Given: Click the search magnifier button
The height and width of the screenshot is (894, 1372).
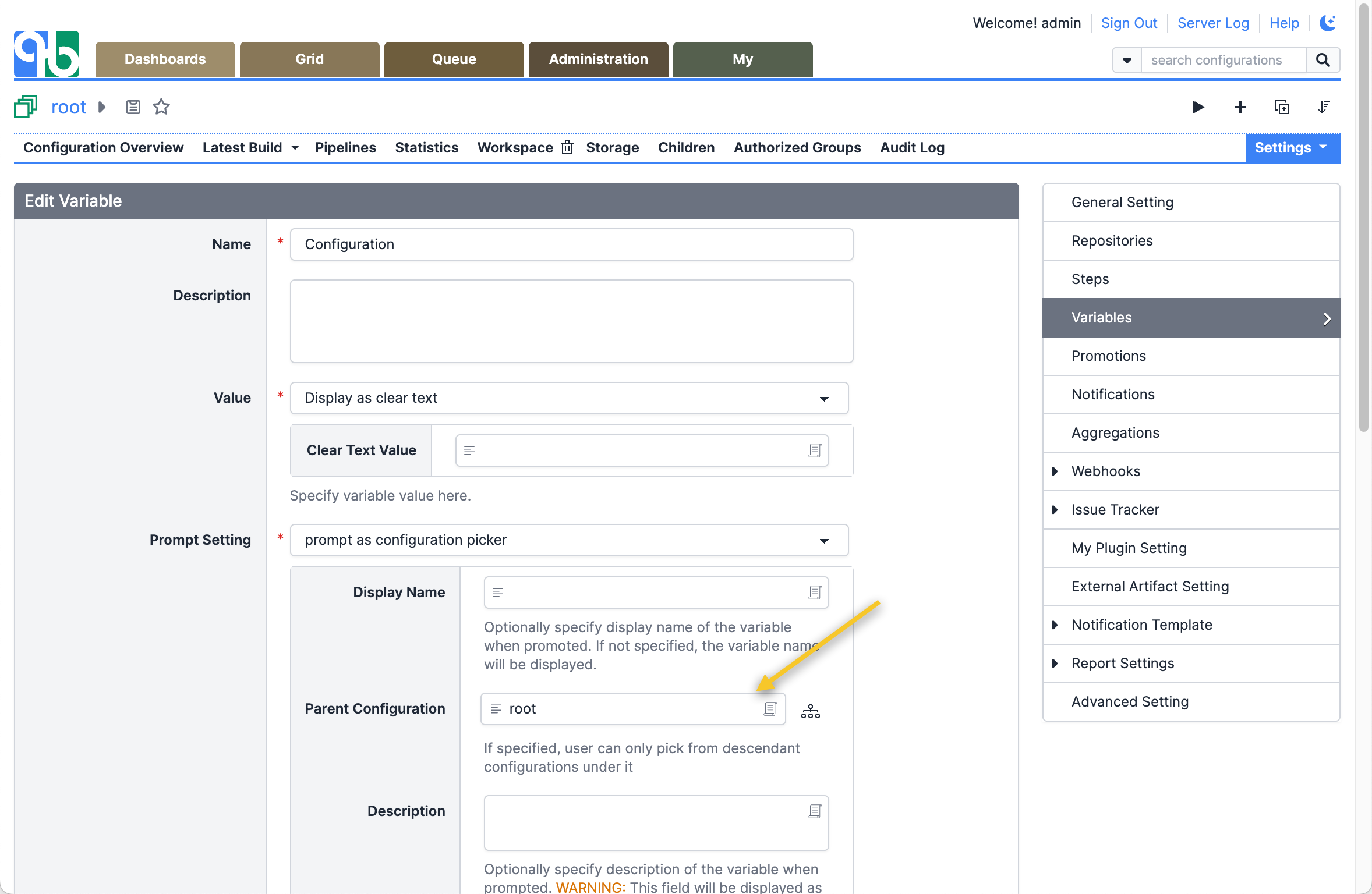Looking at the screenshot, I should tap(1323, 60).
